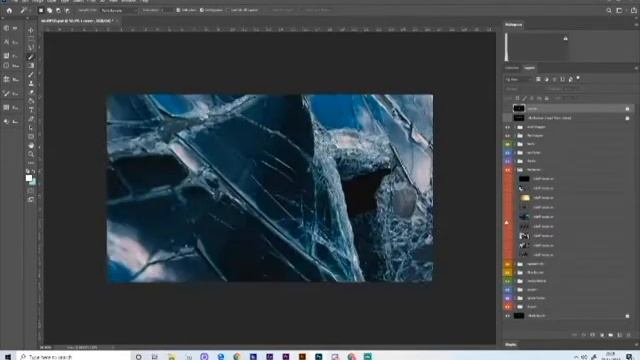The height and width of the screenshot is (360, 640).
Task: Click the Select and Mask button
Action: coord(317,10)
